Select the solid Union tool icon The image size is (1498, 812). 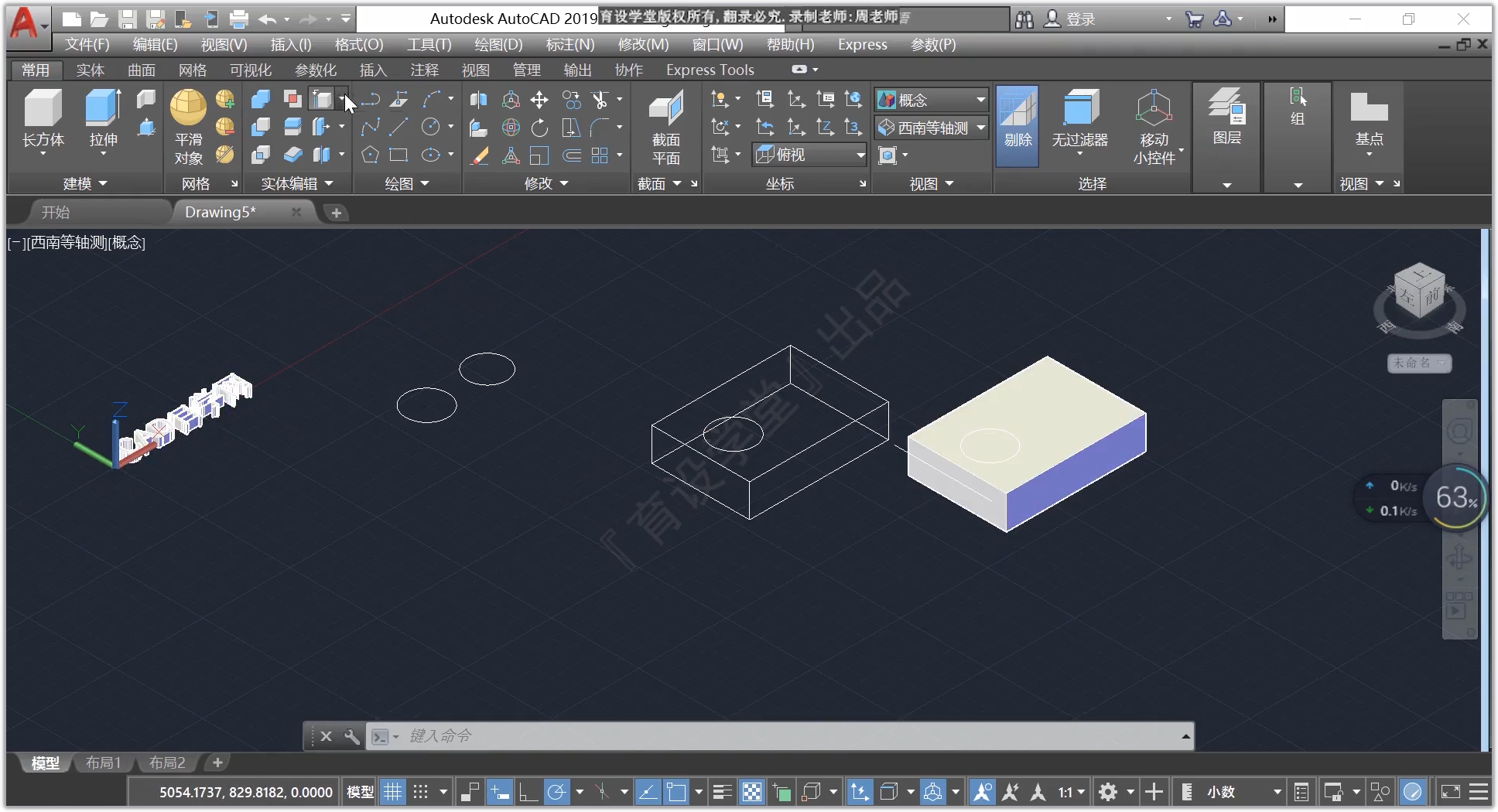point(261,99)
